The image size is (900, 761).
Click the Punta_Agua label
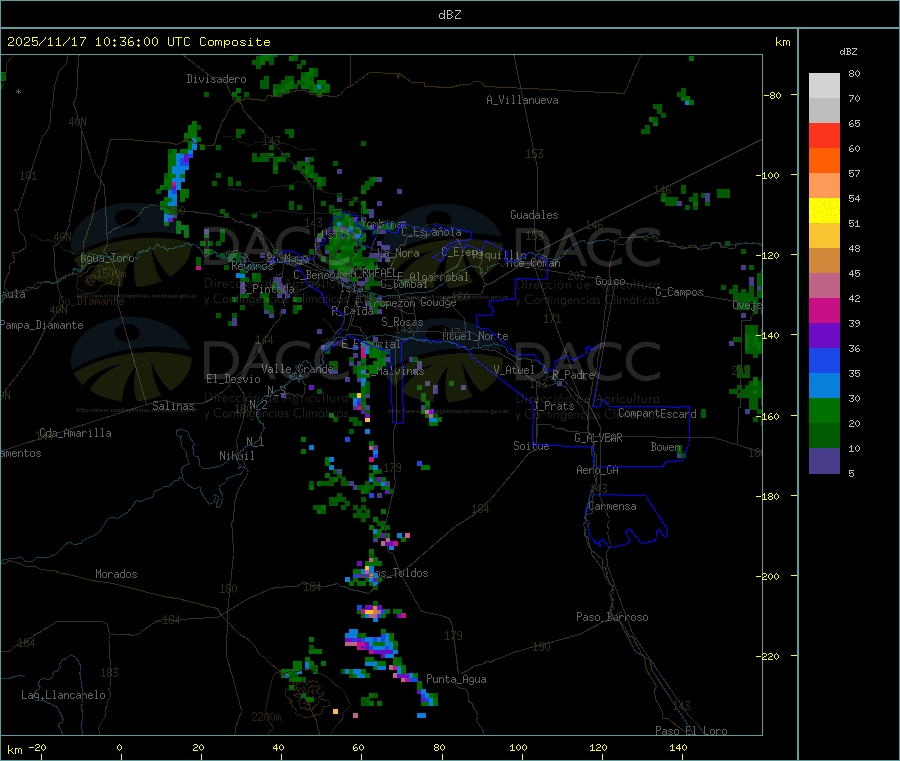[x=456, y=679]
